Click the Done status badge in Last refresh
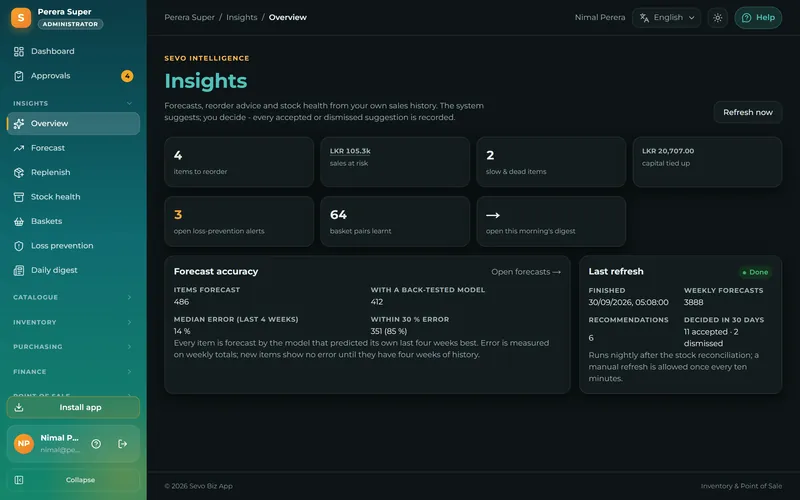 pos(755,272)
